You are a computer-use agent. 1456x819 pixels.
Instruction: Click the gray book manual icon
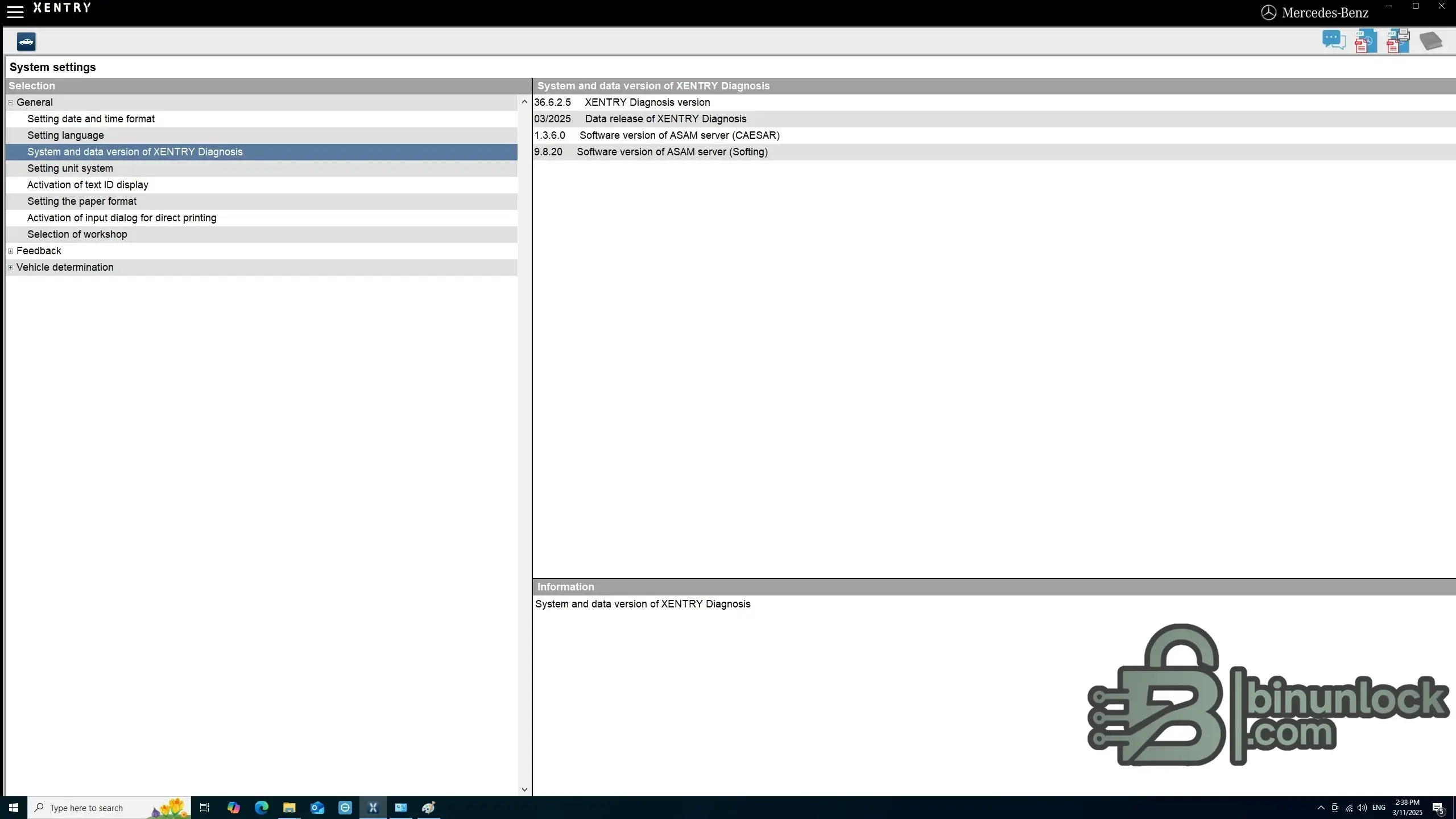pyautogui.click(x=1431, y=41)
